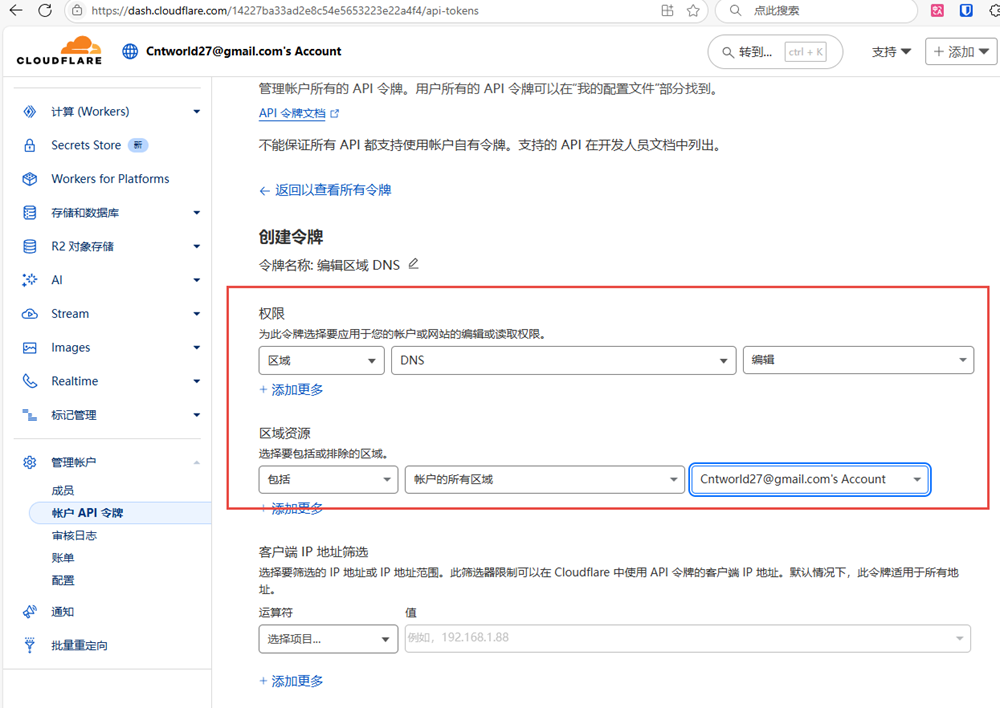Screen dimensions: 1000x708
Task: Click the notifications megaphone icon
Action: (29, 612)
